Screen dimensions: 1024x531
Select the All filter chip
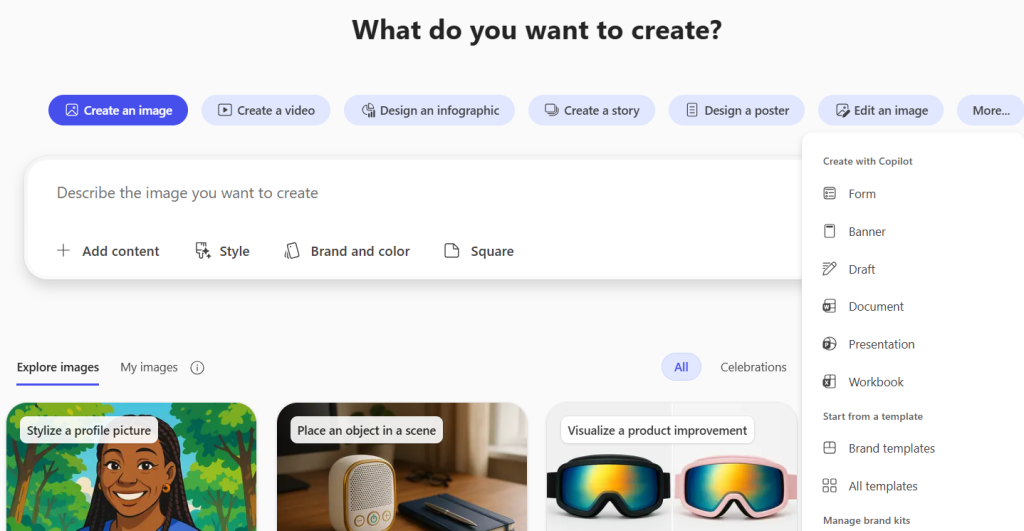coord(681,367)
